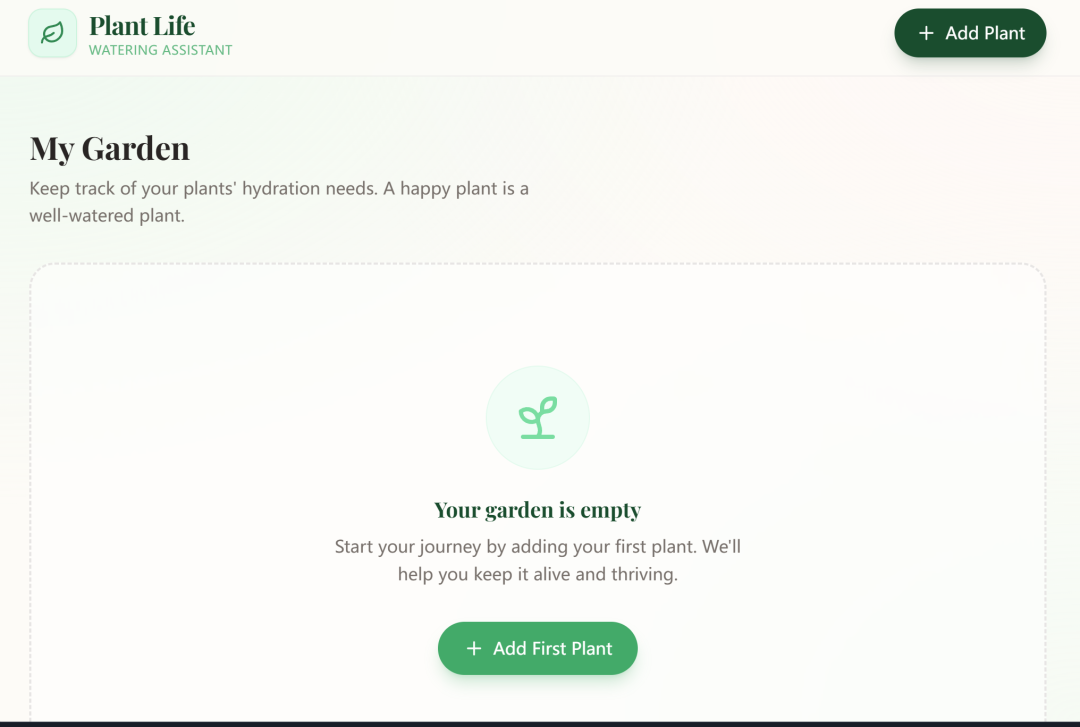Click the plus icon in Add First Plant
Screen dimensions: 1080x727
coord(474,648)
